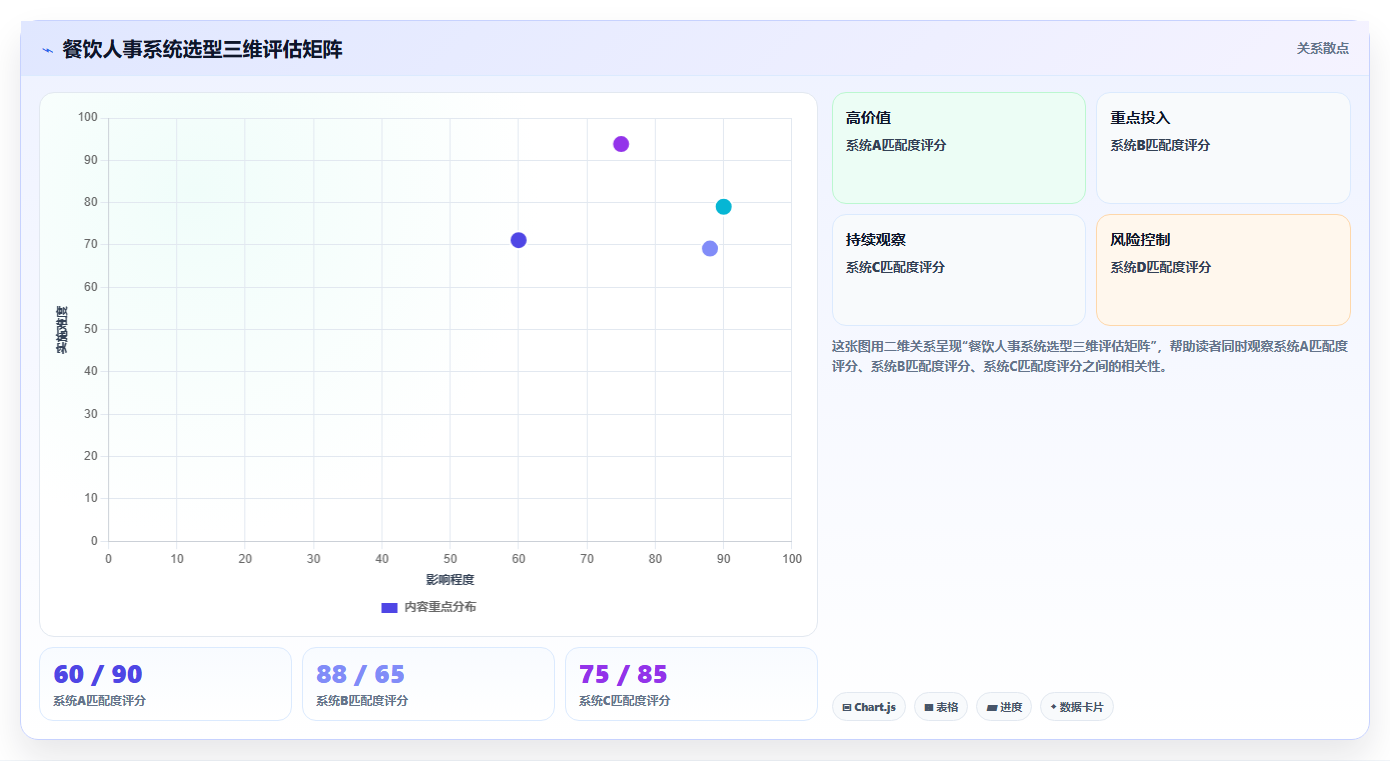This screenshot has height=761, width=1390.
Task: Select the light blue point at 88
Action: [x=710, y=249]
